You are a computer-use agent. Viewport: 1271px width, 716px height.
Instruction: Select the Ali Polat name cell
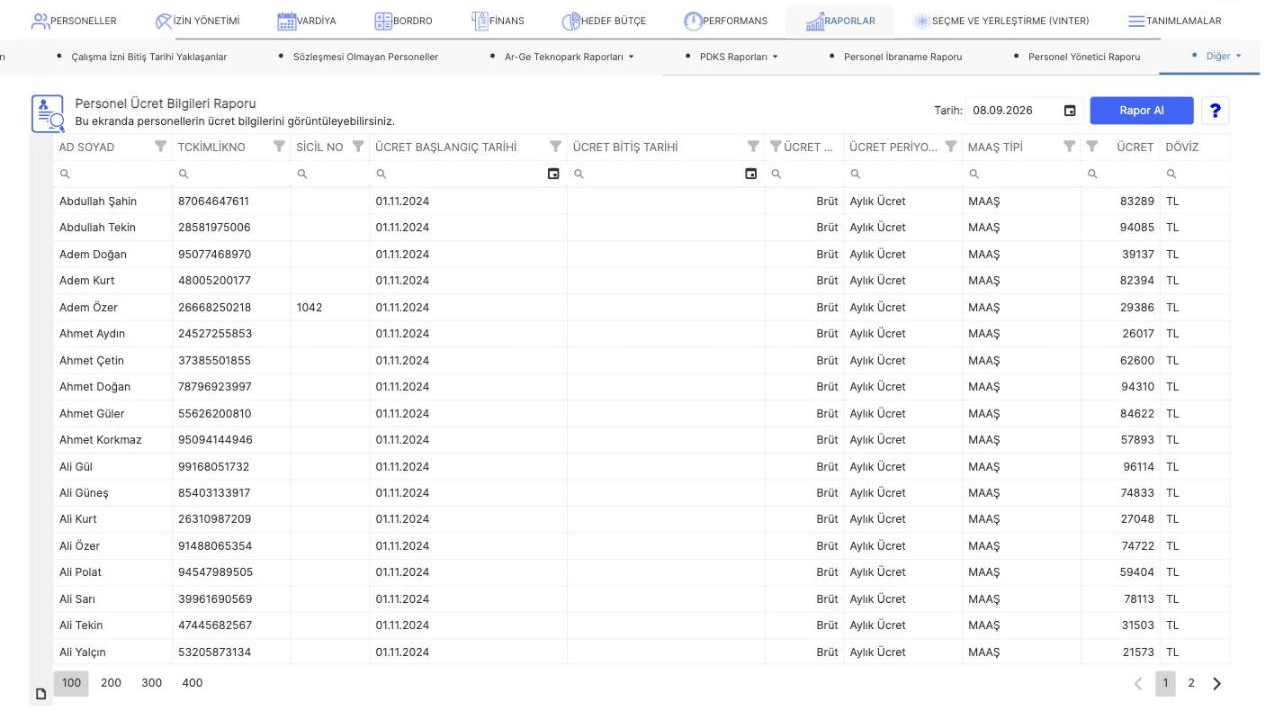point(81,573)
